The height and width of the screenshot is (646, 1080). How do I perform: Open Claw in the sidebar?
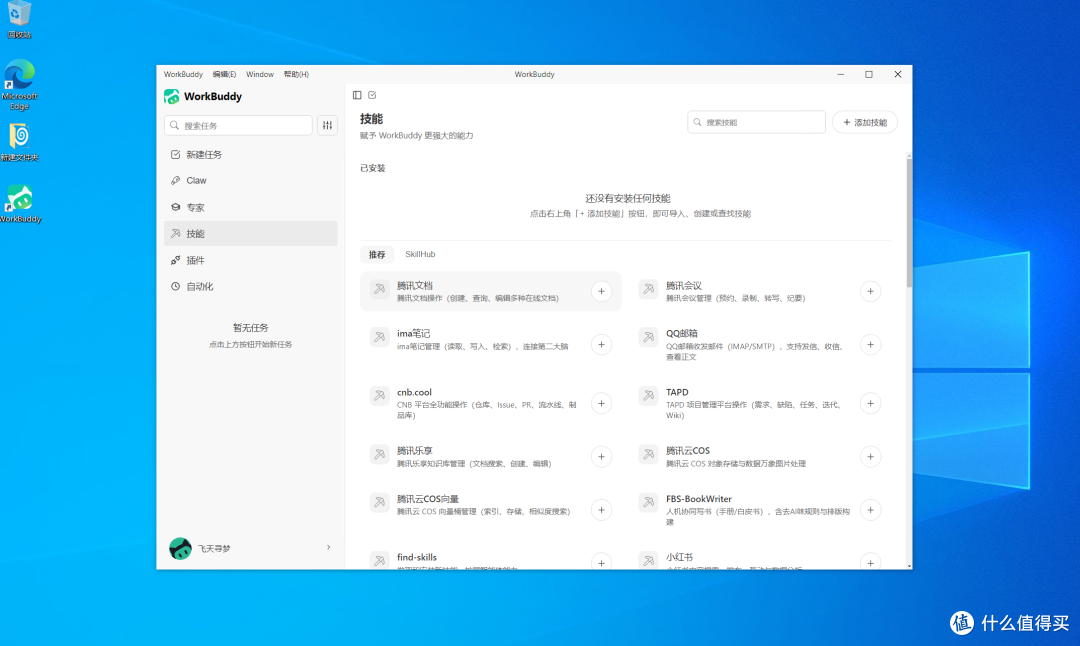click(x=251, y=180)
